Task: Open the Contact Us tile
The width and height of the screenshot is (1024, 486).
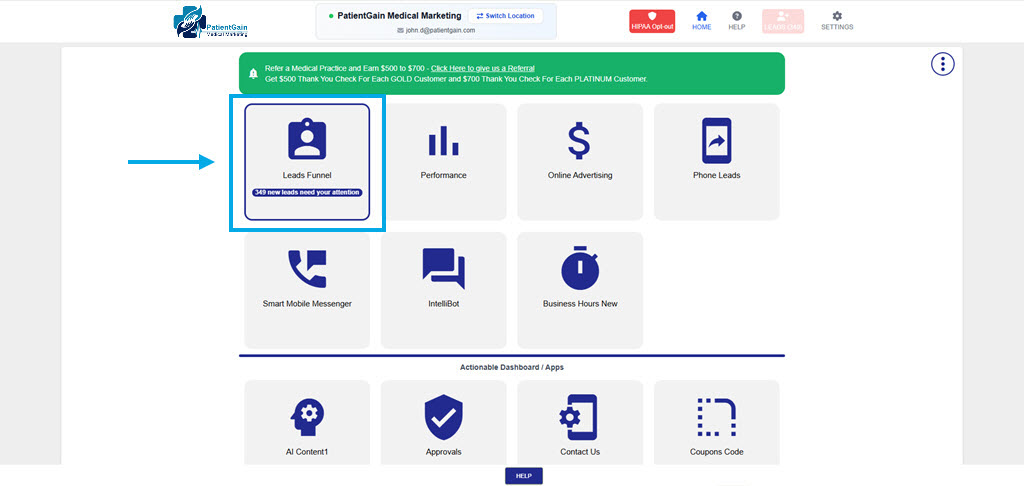Action: tap(580, 423)
